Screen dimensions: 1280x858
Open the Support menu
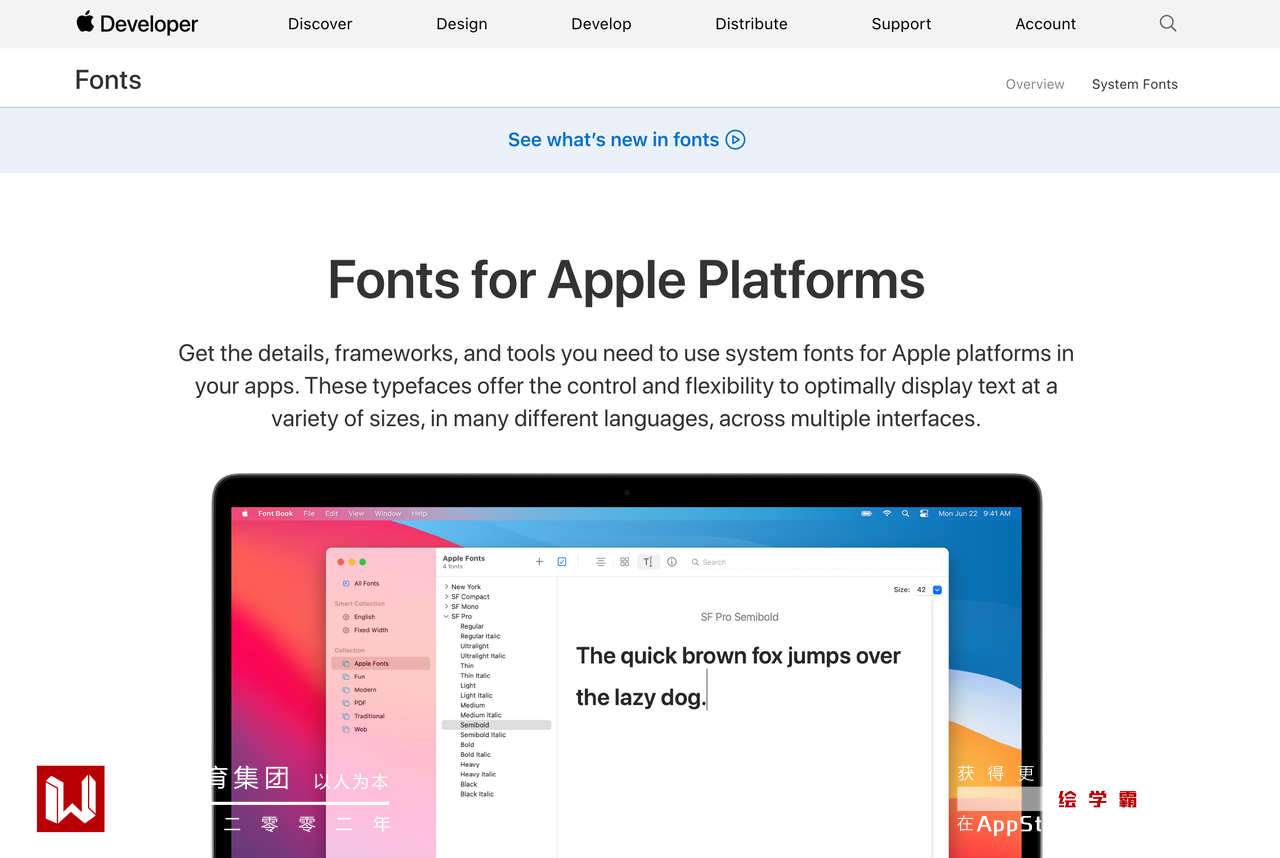coord(901,24)
